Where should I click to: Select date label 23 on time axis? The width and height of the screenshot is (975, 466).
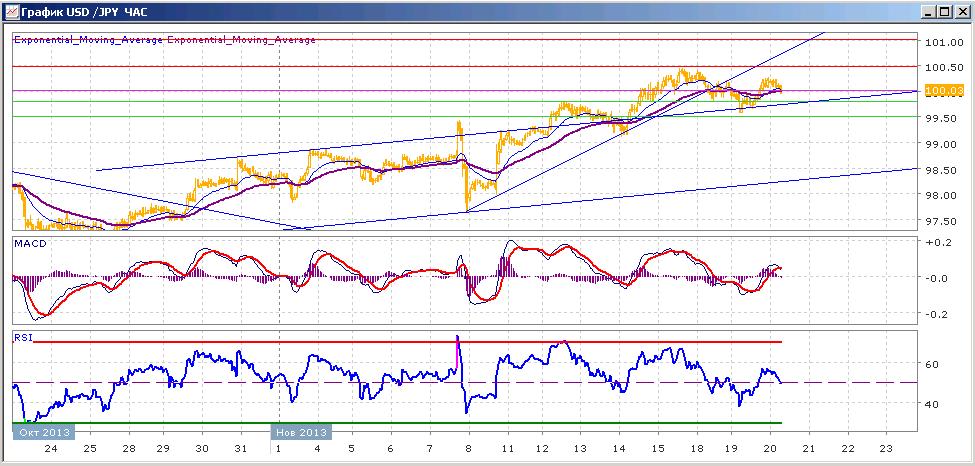[887, 449]
